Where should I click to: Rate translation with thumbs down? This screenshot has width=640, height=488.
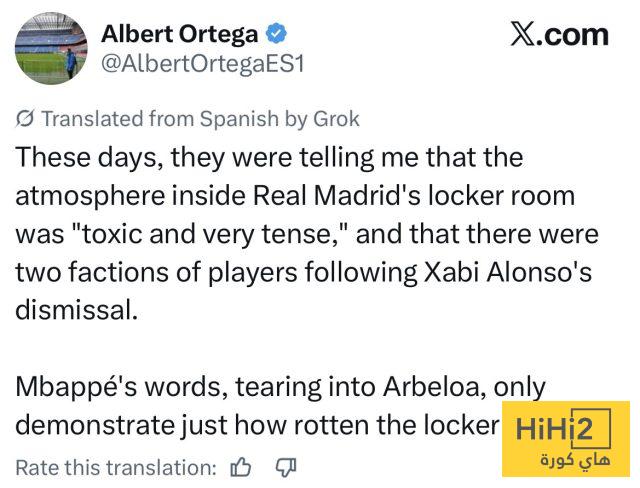coord(286,467)
